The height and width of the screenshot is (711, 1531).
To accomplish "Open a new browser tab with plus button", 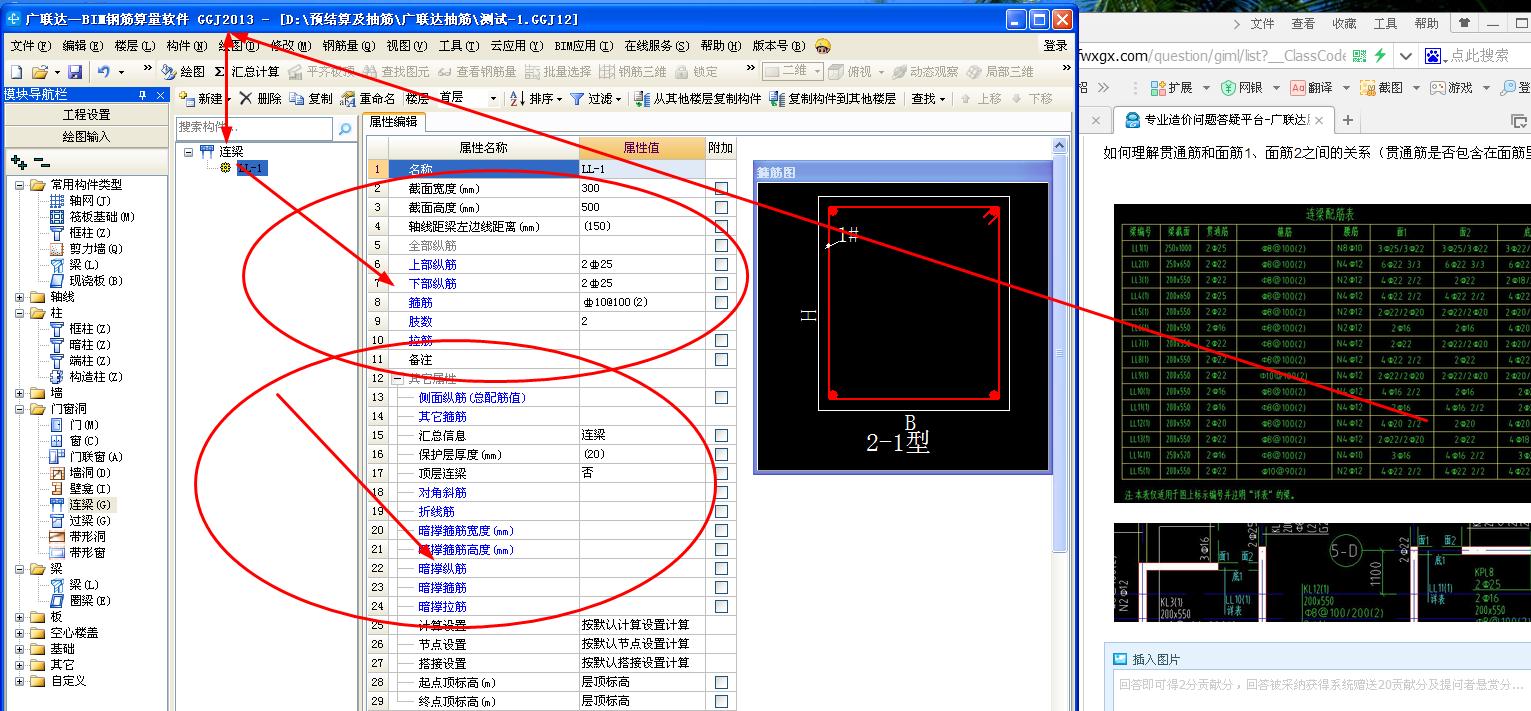I will pyautogui.click(x=1347, y=120).
